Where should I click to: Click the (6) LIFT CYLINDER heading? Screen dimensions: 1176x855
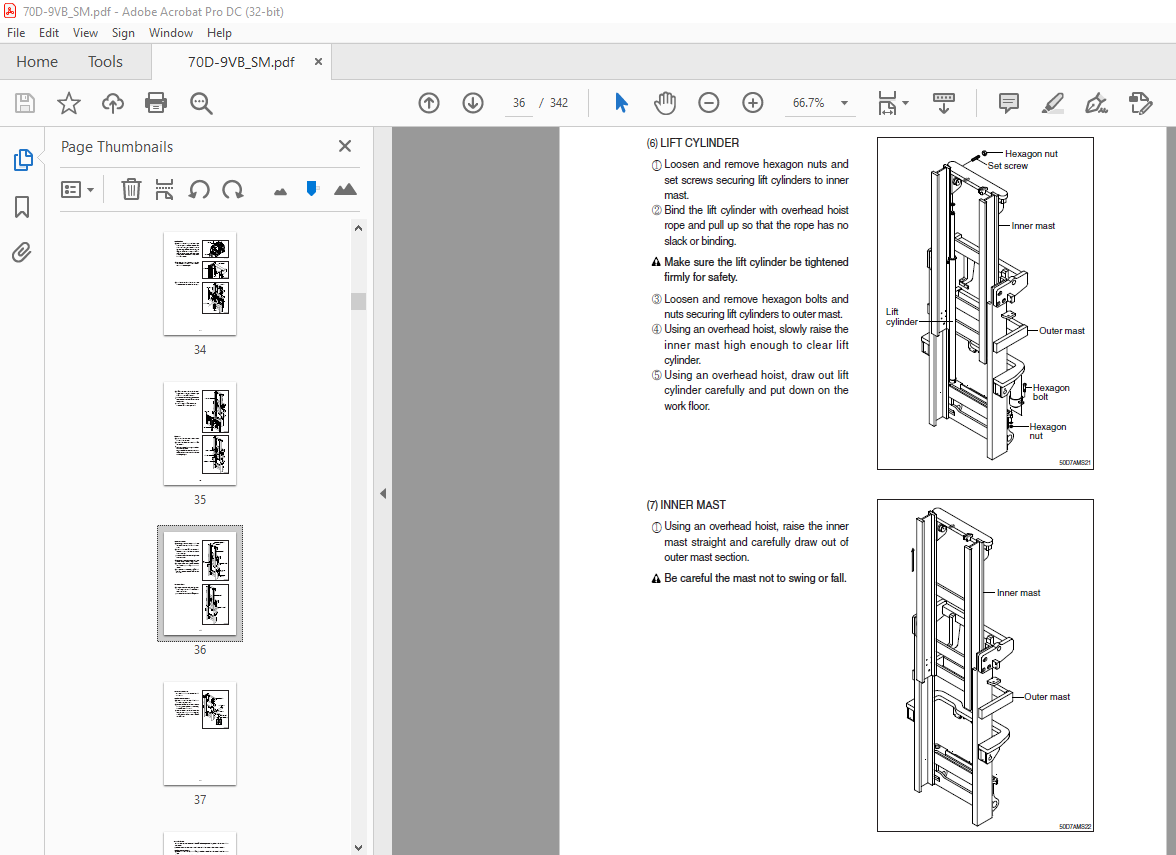tap(692, 142)
